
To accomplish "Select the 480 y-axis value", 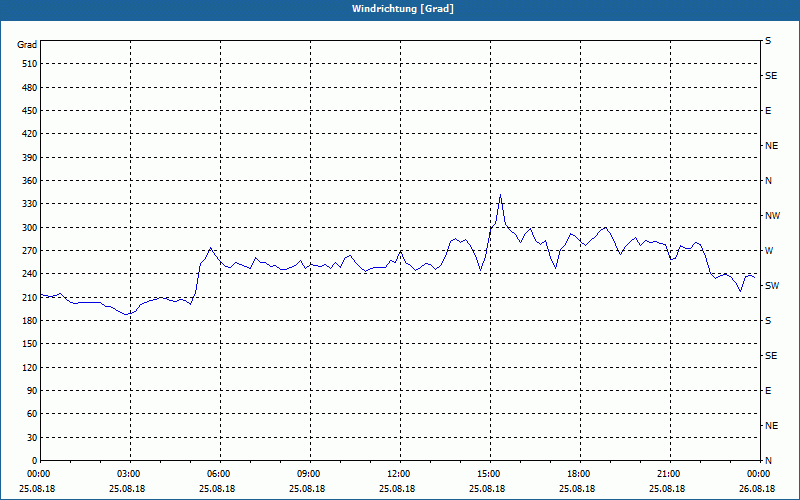I will point(30,88).
